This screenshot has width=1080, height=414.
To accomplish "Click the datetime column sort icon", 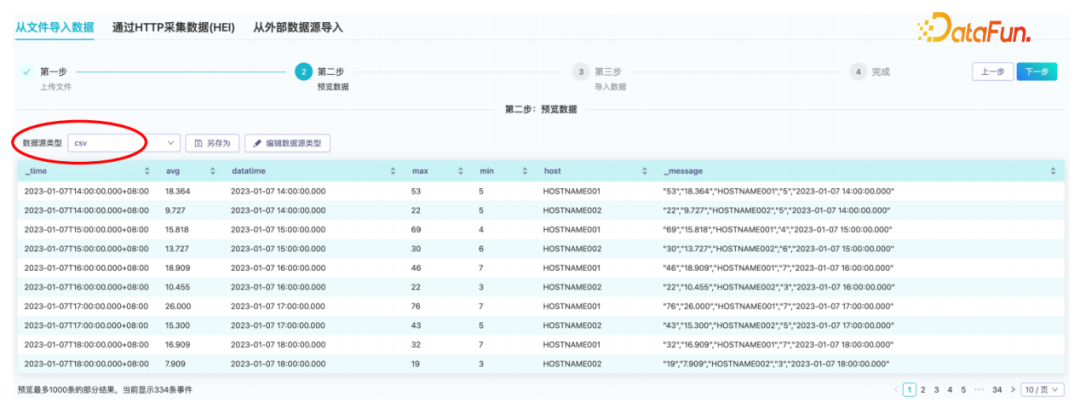I will pyautogui.click(x=393, y=171).
